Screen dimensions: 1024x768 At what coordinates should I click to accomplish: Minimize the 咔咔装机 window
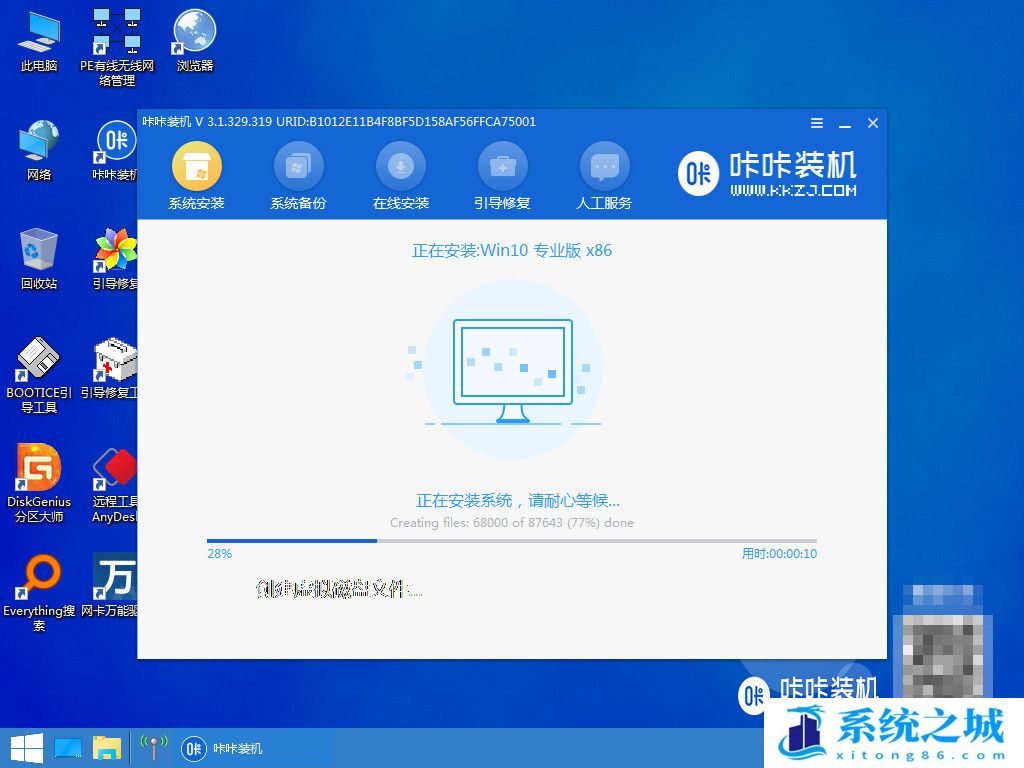pyautogui.click(x=844, y=123)
